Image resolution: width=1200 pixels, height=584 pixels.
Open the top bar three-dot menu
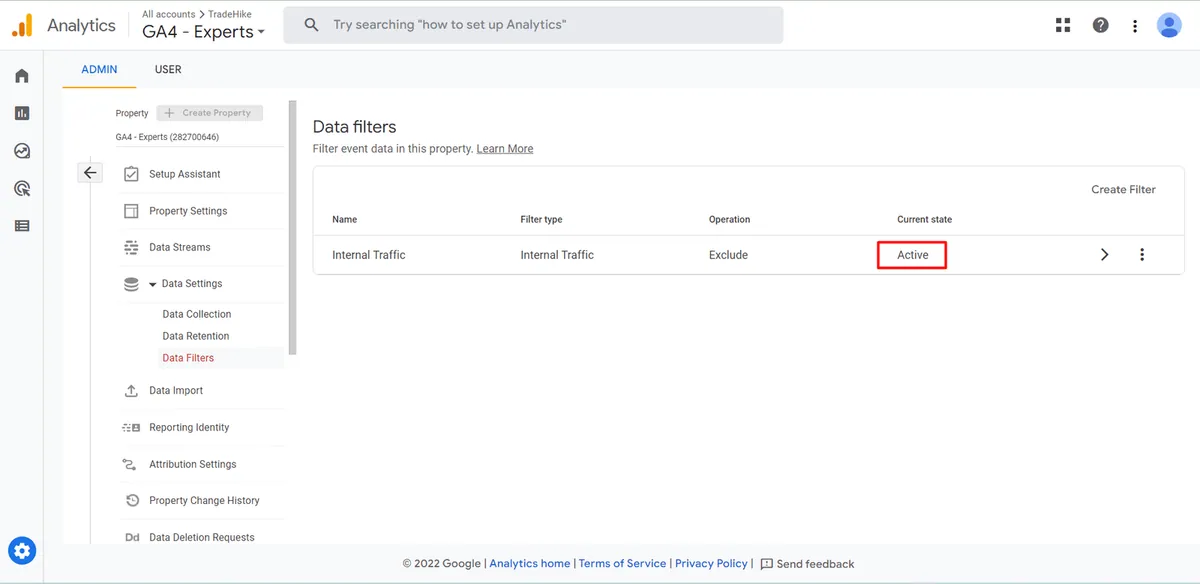(x=1135, y=26)
